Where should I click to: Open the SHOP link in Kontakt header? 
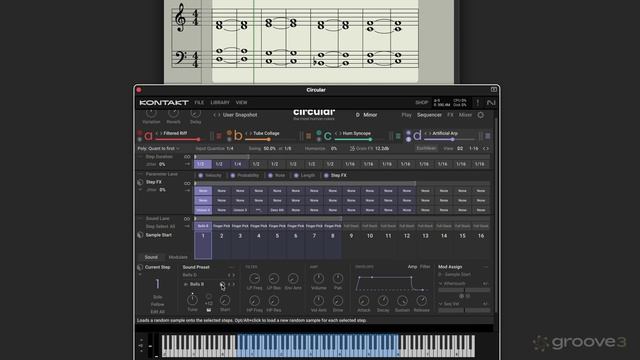click(x=422, y=102)
